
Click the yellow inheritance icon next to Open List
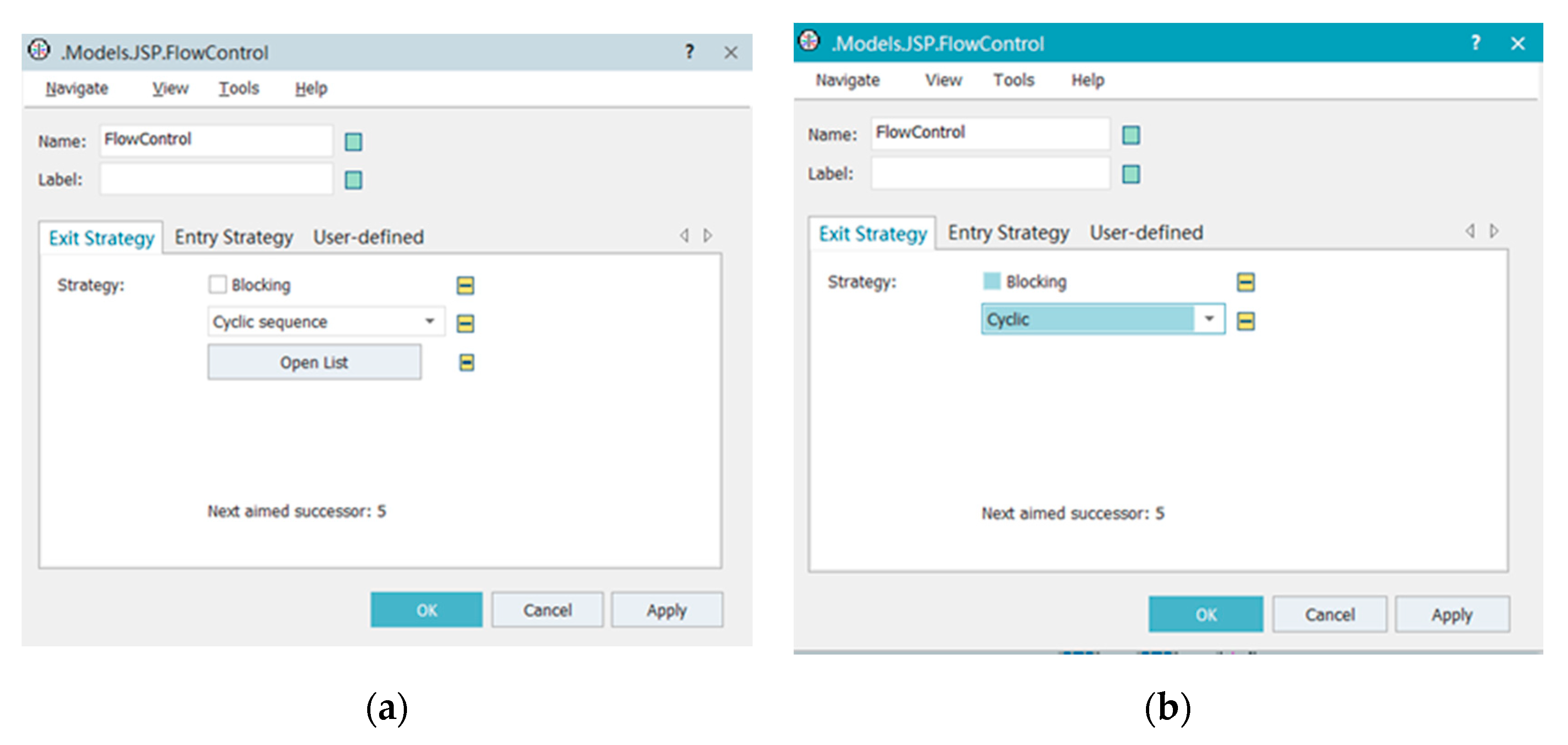(x=466, y=363)
